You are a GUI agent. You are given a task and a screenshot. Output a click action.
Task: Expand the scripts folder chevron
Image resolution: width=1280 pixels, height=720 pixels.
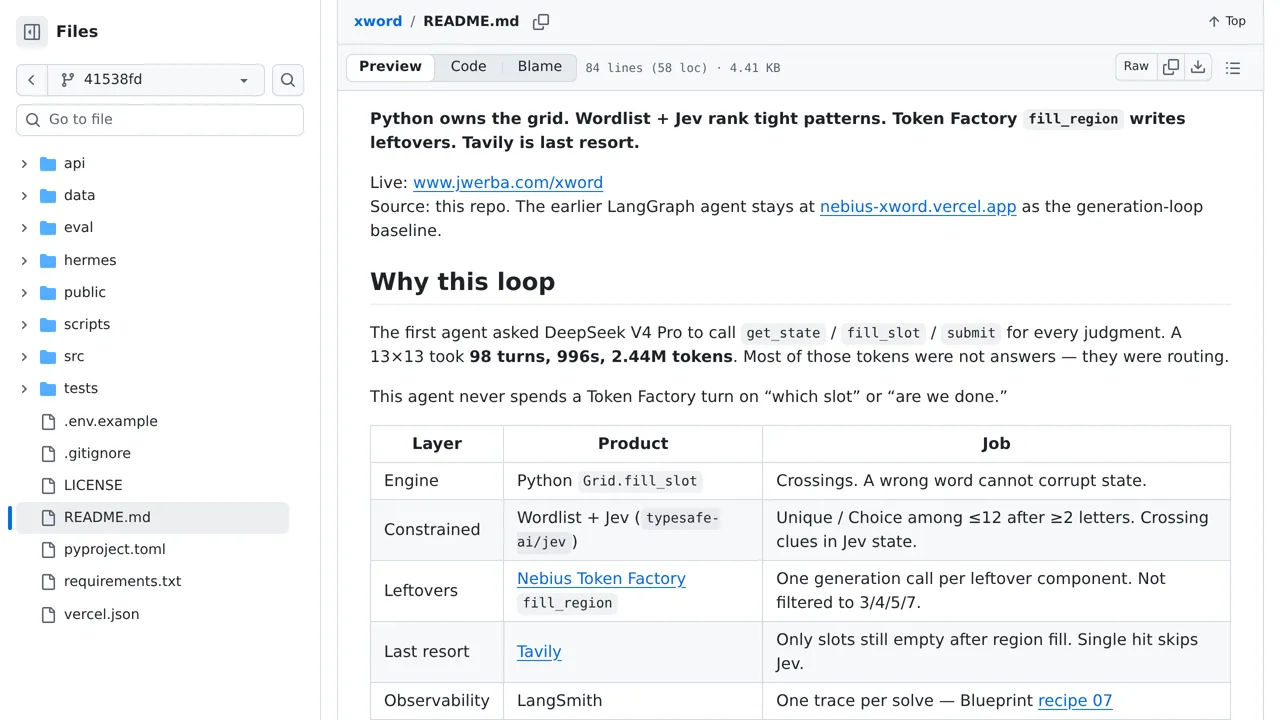click(24, 324)
